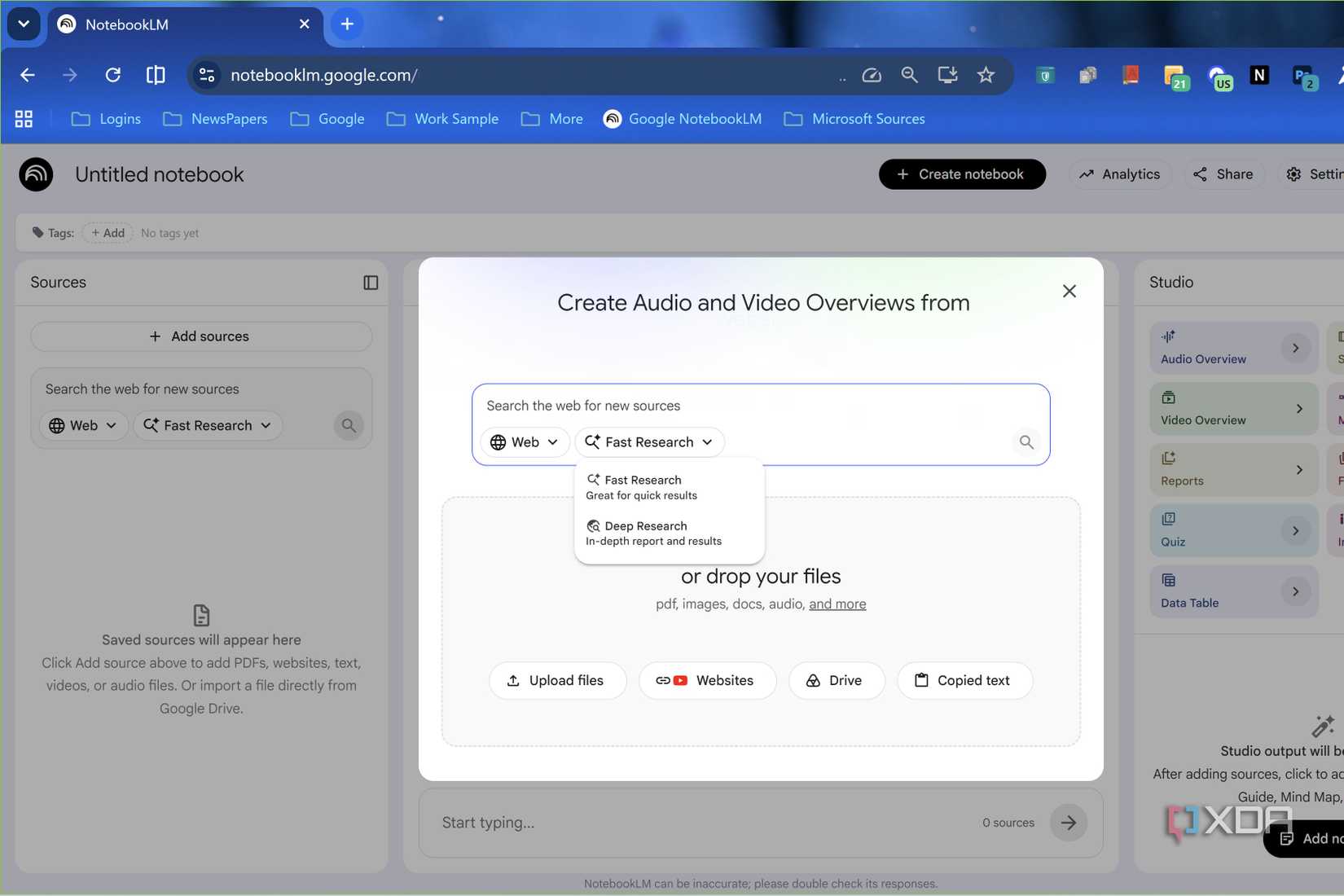Open the Google bookmark folder
Screen dimensions: 1344x896
(x=328, y=119)
